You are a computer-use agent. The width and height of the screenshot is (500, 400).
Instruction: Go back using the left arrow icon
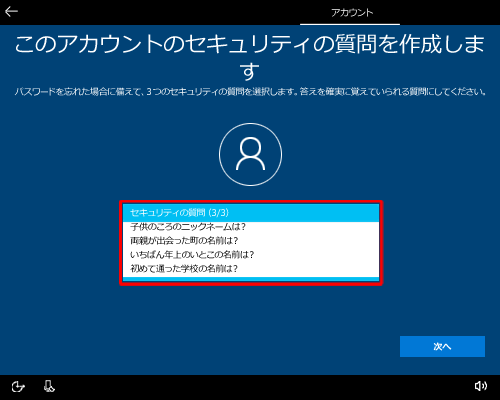pyautogui.click(x=11, y=12)
